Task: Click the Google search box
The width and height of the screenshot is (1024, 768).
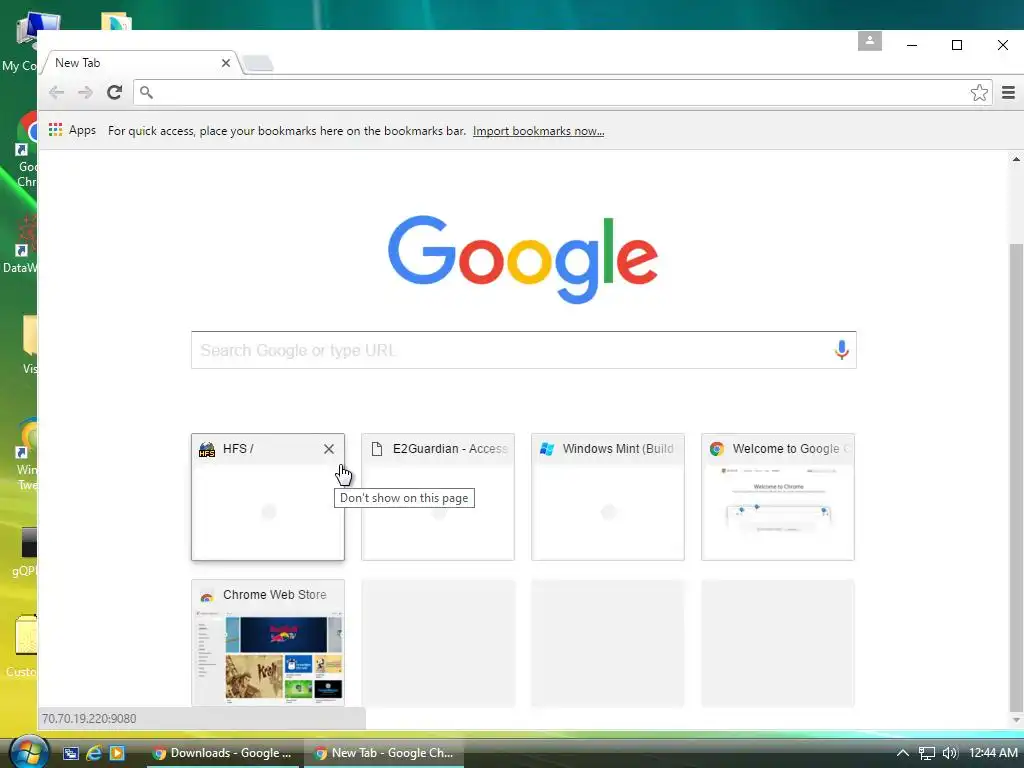Action: (x=524, y=350)
